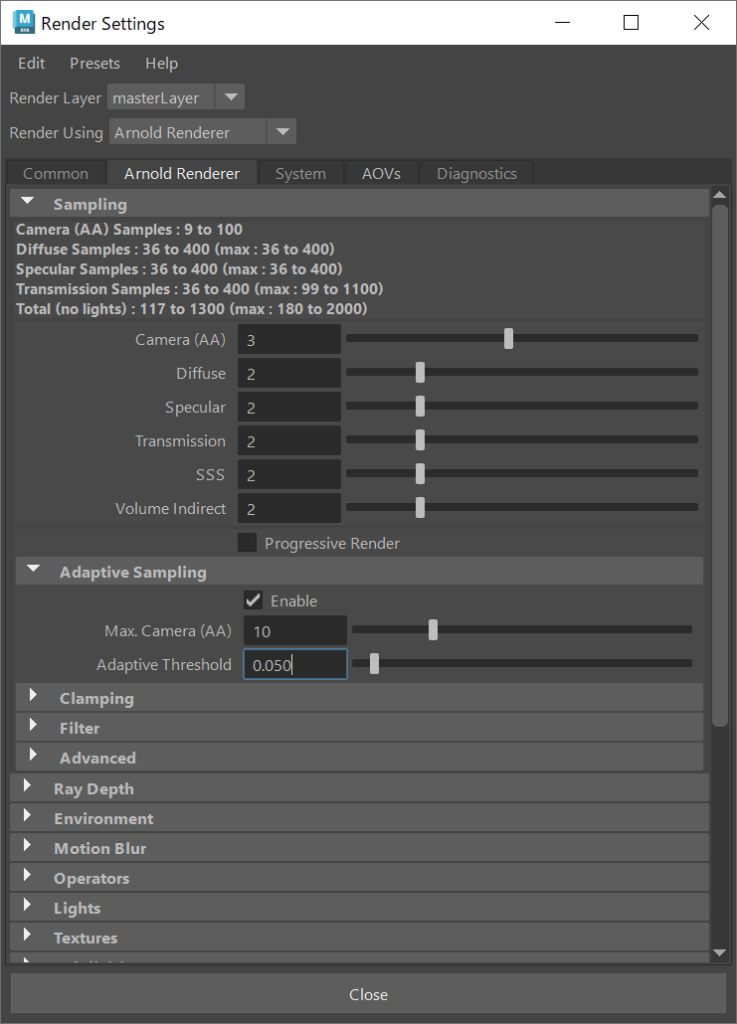The height and width of the screenshot is (1024, 737).
Task: Click the Volume Indirect slider handle
Action: coord(420,507)
